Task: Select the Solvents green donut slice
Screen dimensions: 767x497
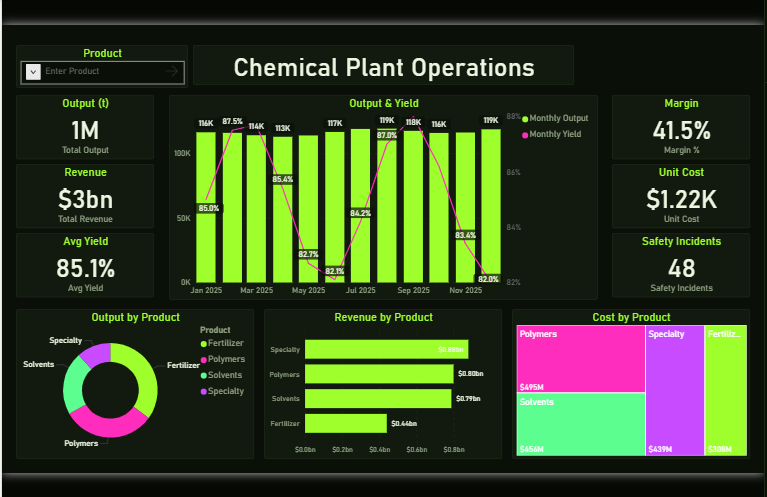Action: click(x=73, y=386)
